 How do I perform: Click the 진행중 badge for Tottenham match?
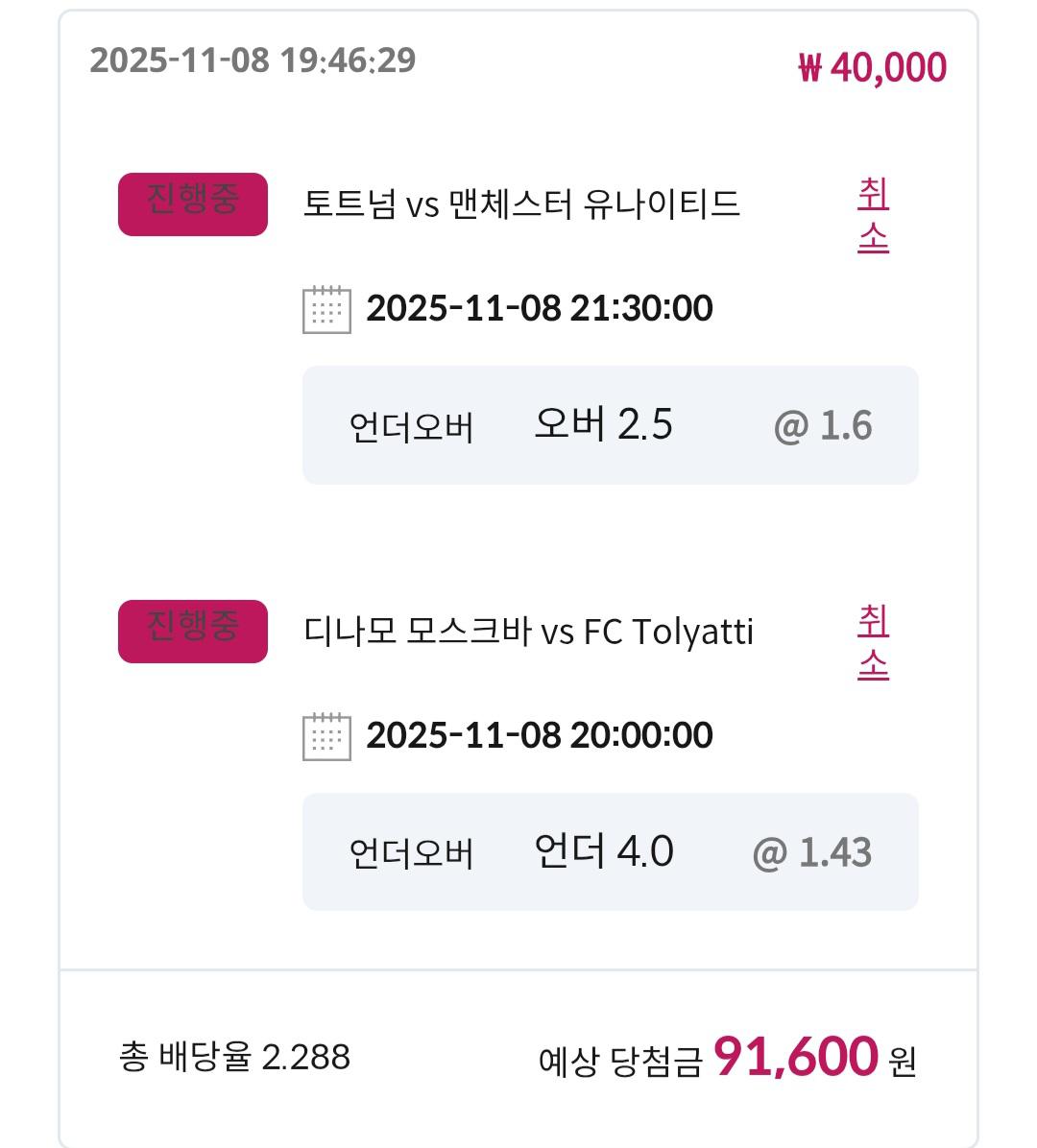(193, 203)
